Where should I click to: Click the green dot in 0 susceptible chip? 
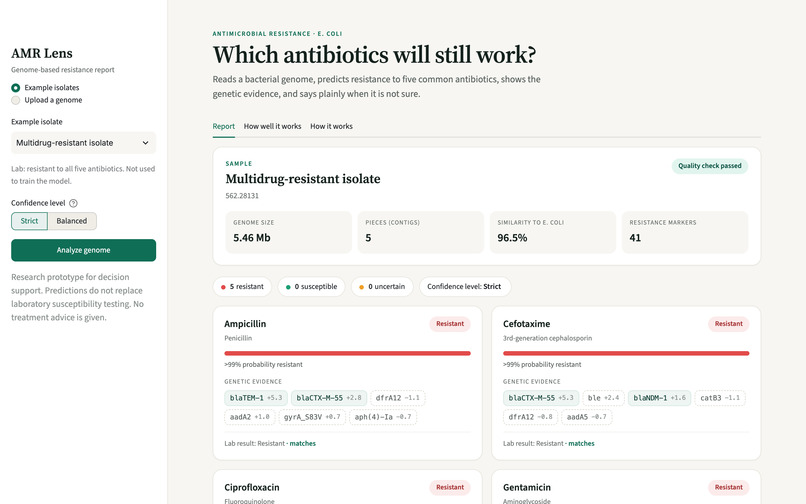click(288, 287)
